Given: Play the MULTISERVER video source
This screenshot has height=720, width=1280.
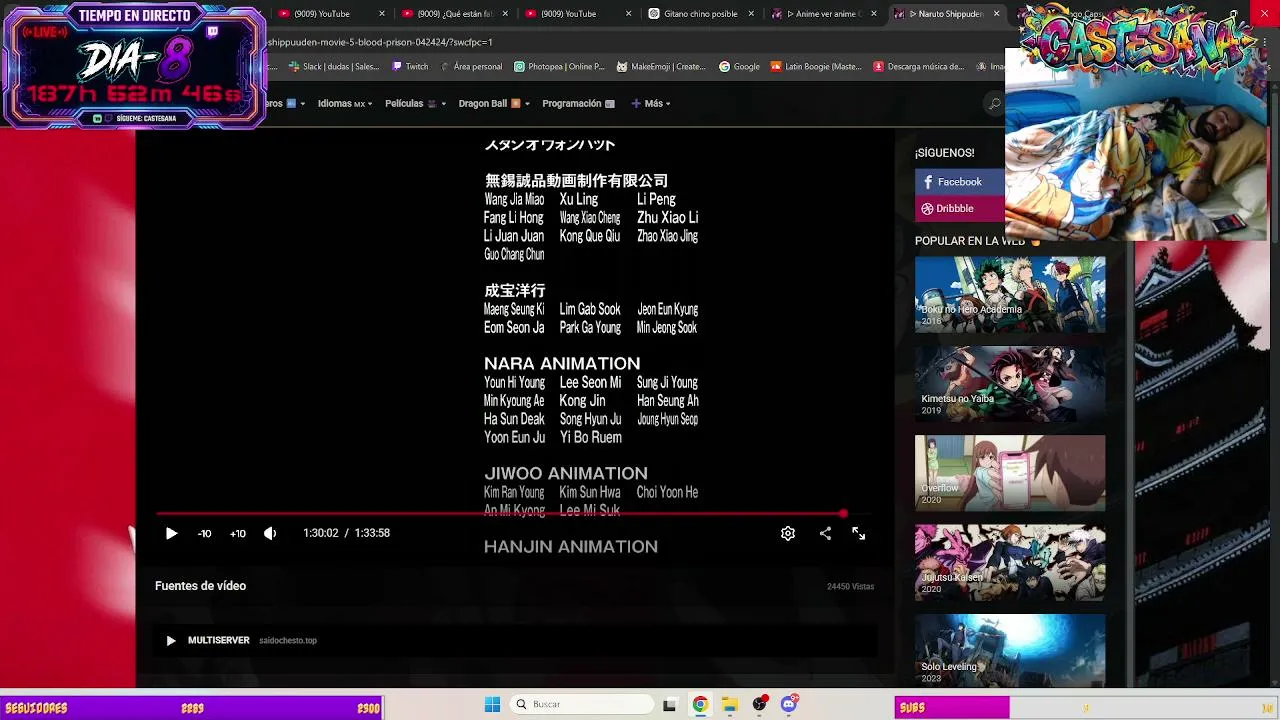Looking at the screenshot, I should click(171, 641).
